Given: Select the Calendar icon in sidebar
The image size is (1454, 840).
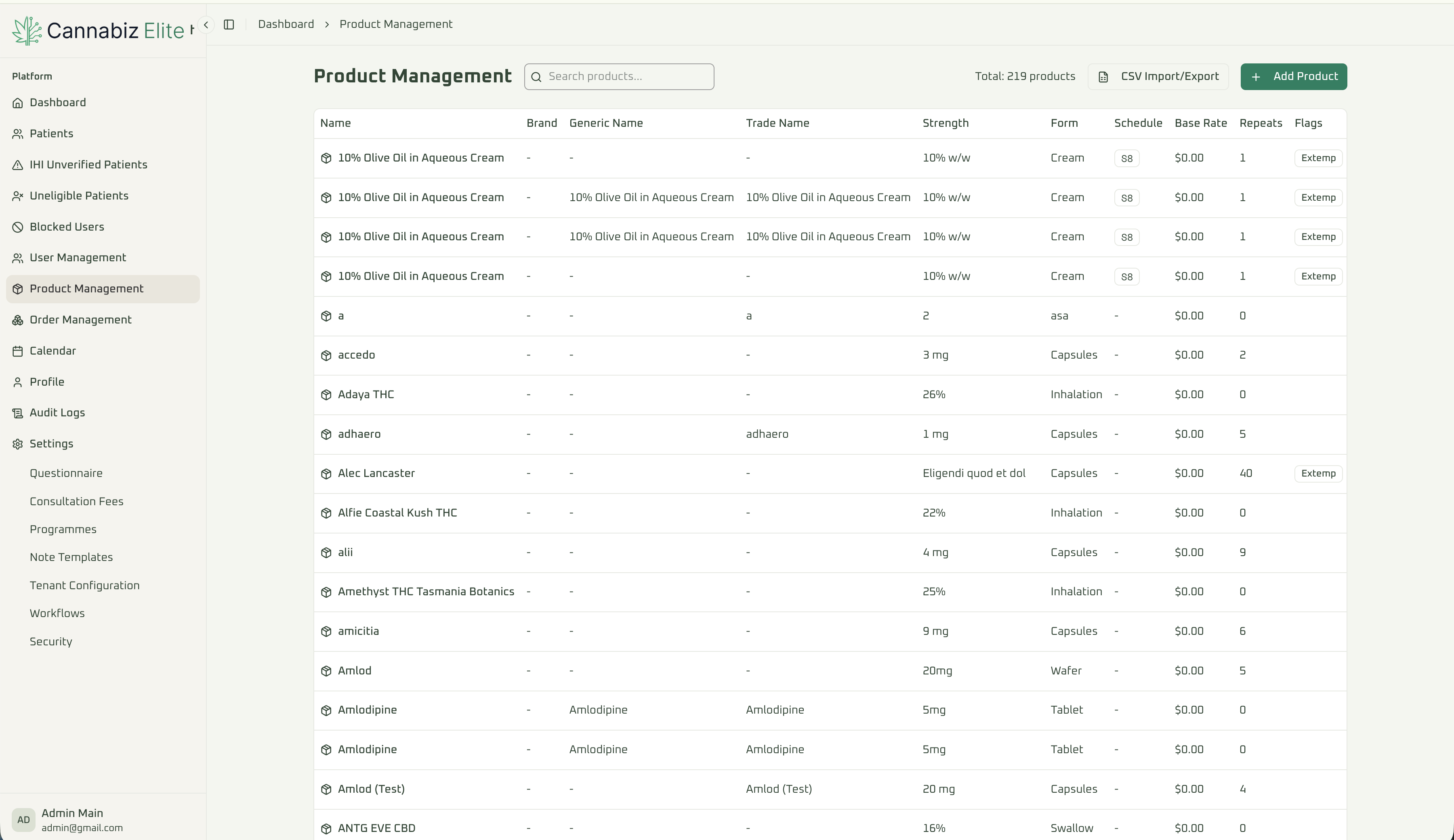Looking at the screenshot, I should pos(18,350).
